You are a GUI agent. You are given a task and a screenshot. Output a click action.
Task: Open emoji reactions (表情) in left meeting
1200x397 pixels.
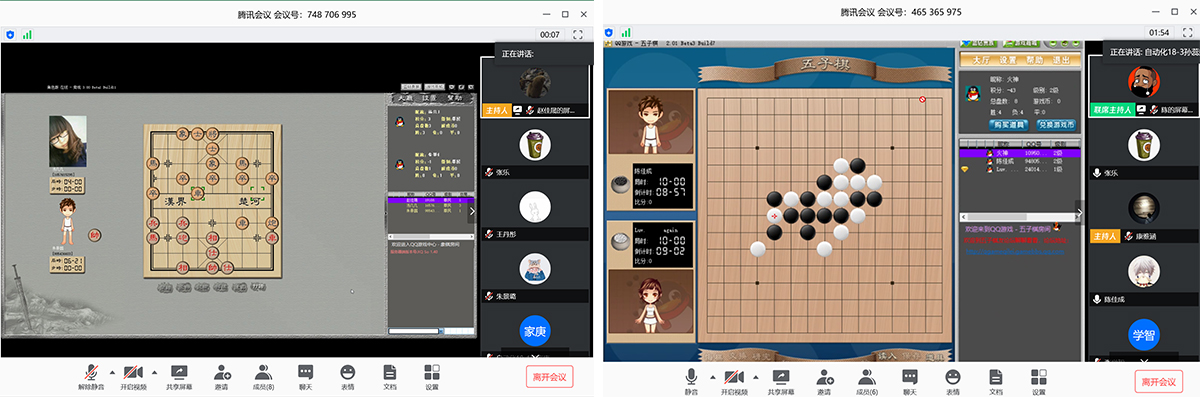click(x=347, y=378)
